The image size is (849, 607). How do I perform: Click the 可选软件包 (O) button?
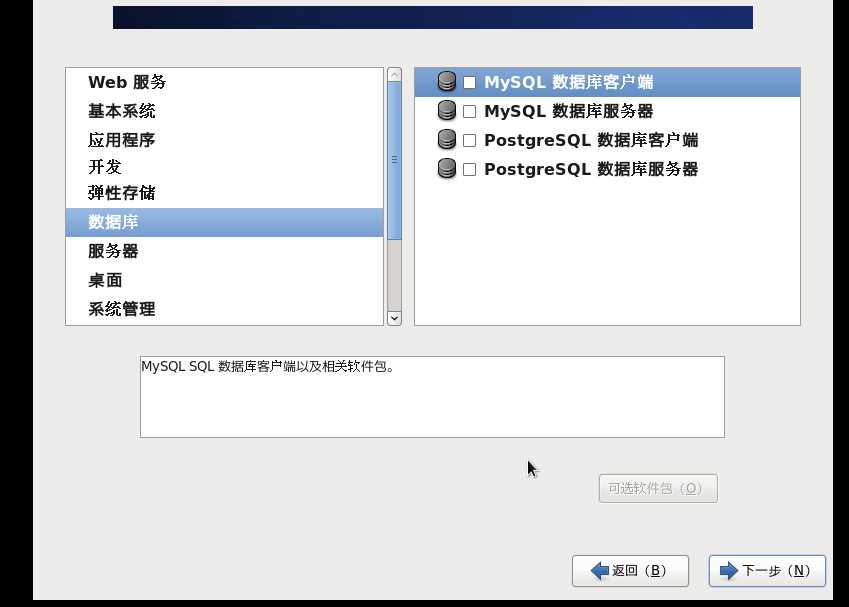coord(658,488)
